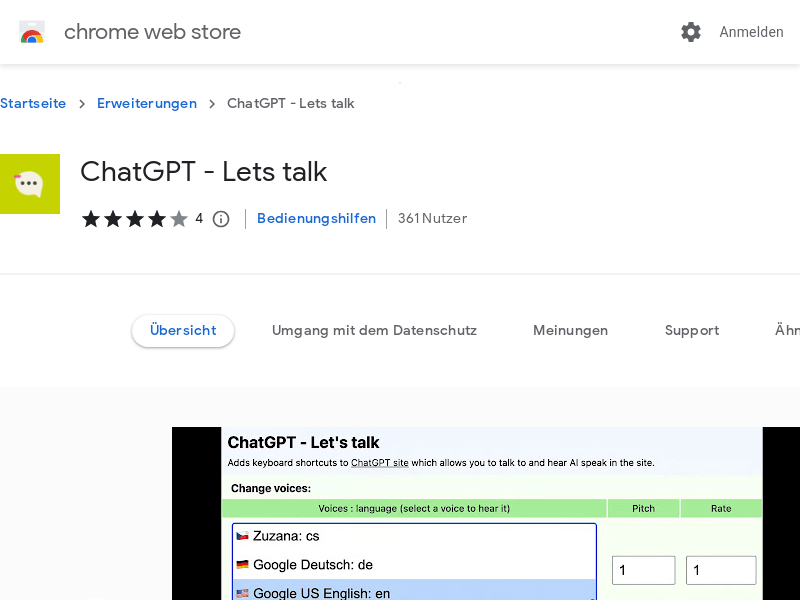Click the Anmelden sign-in link
Image resolution: width=800 pixels, height=600 pixels.
[751, 32]
